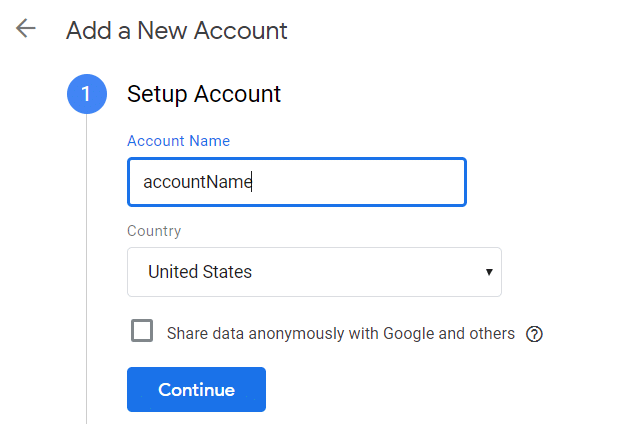The height and width of the screenshot is (428, 630).
Task: Click the Country dropdown triangle arrow
Action: pos(488,272)
